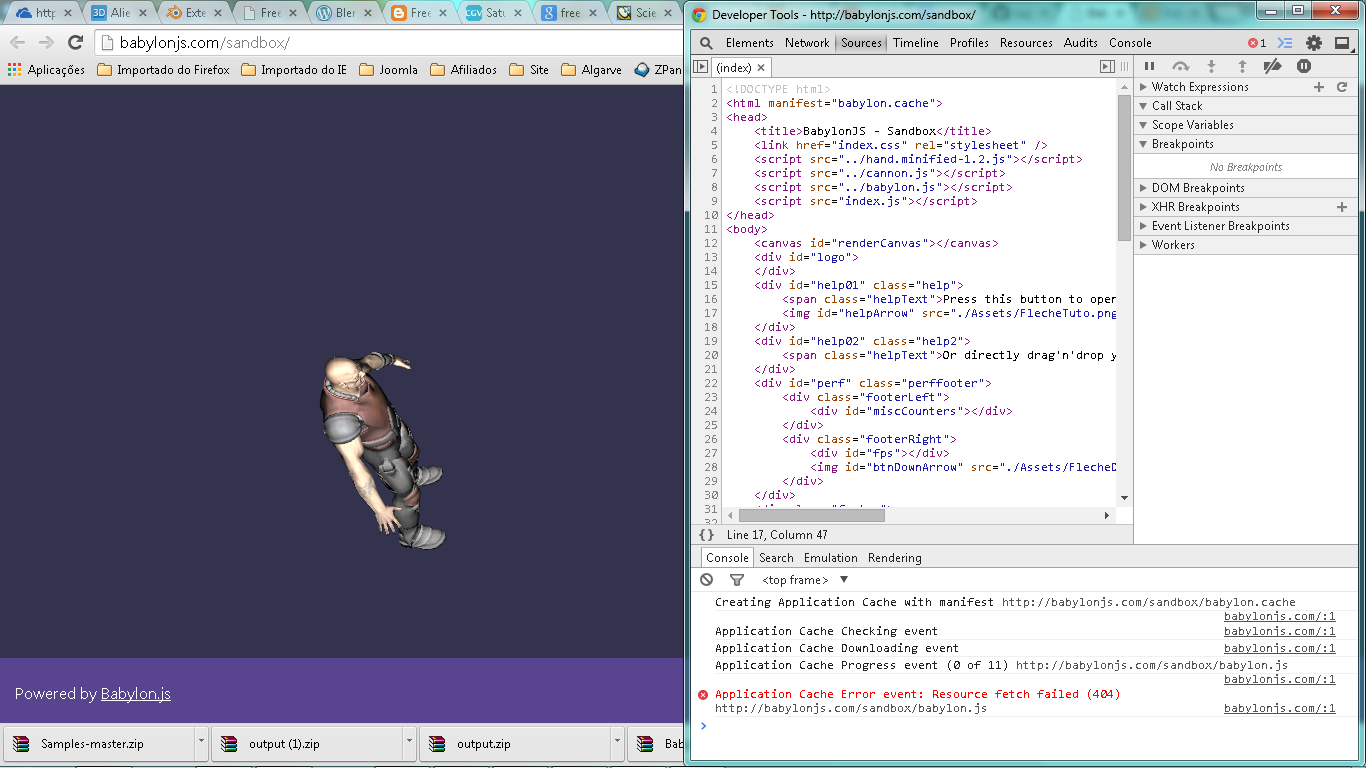Step into next function call
This screenshot has width=1366, height=768.
click(1211, 66)
